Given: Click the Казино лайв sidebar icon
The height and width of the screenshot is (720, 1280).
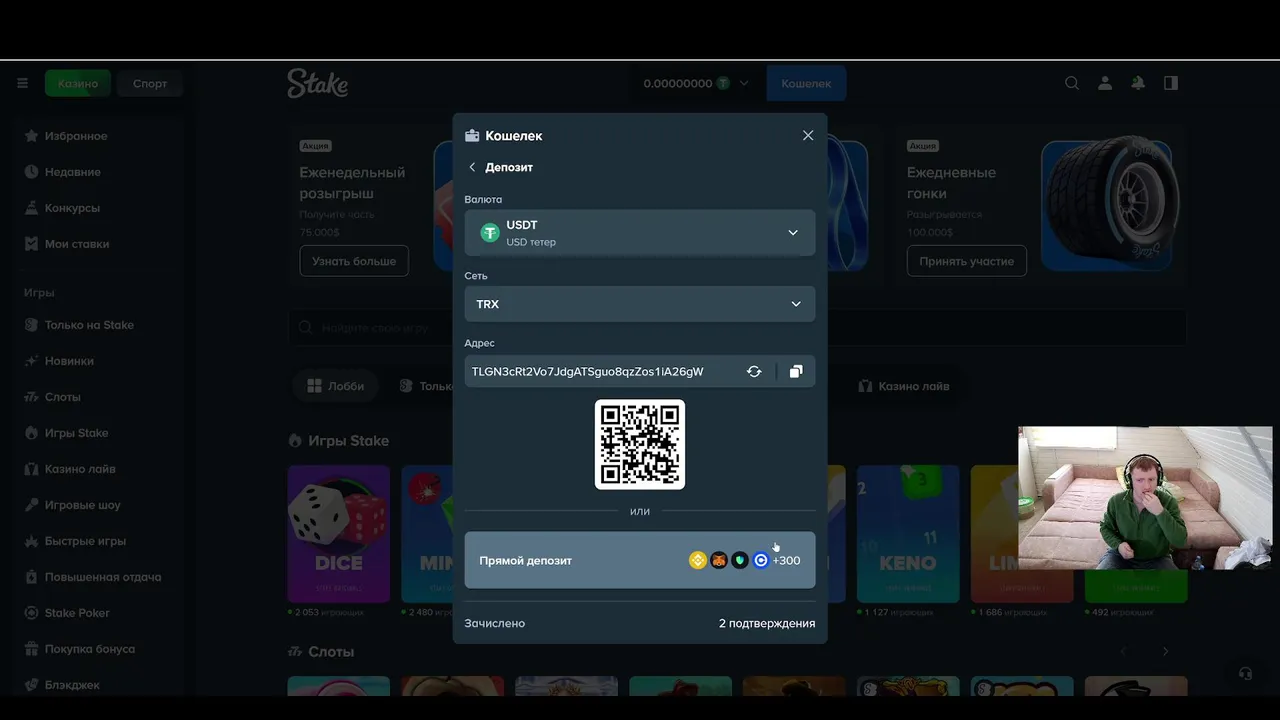Looking at the screenshot, I should pyautogui.click(x=31, y=469).
